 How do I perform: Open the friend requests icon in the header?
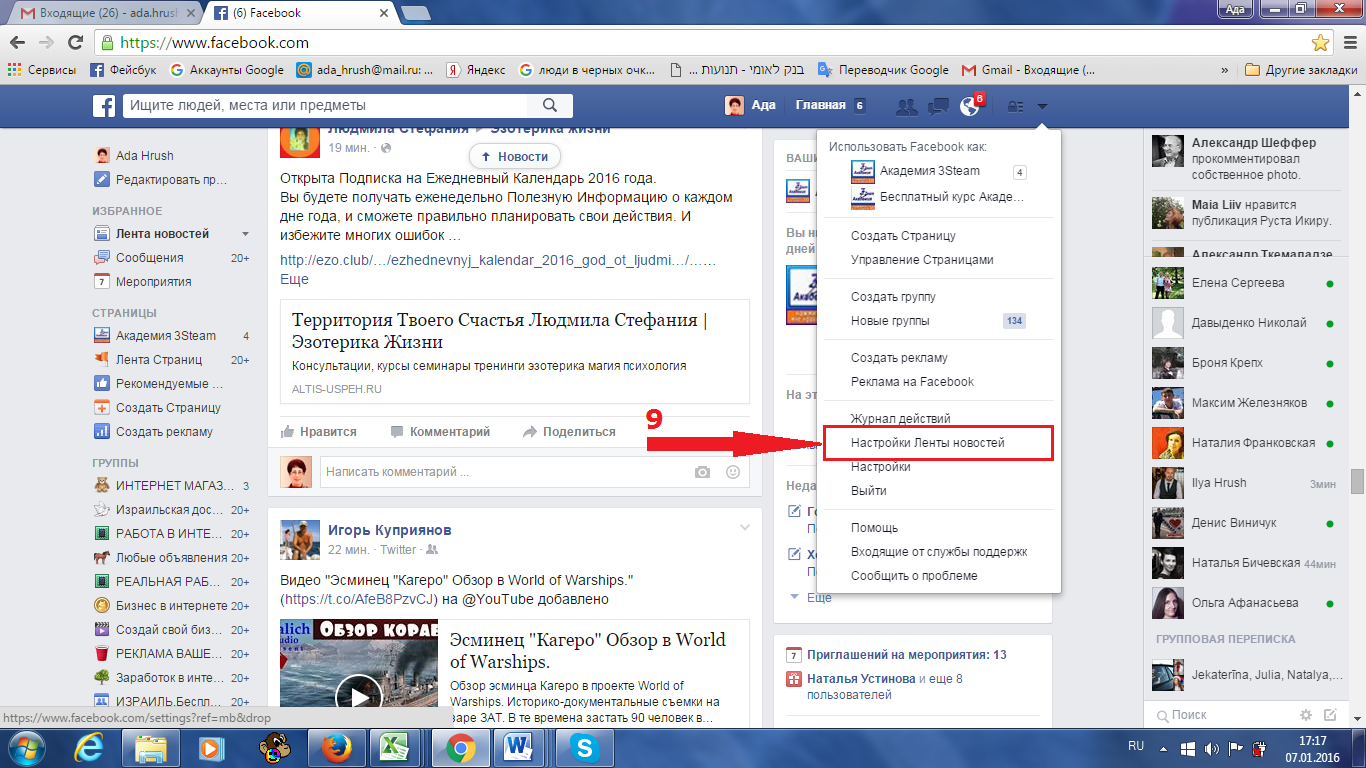(907, 106)
